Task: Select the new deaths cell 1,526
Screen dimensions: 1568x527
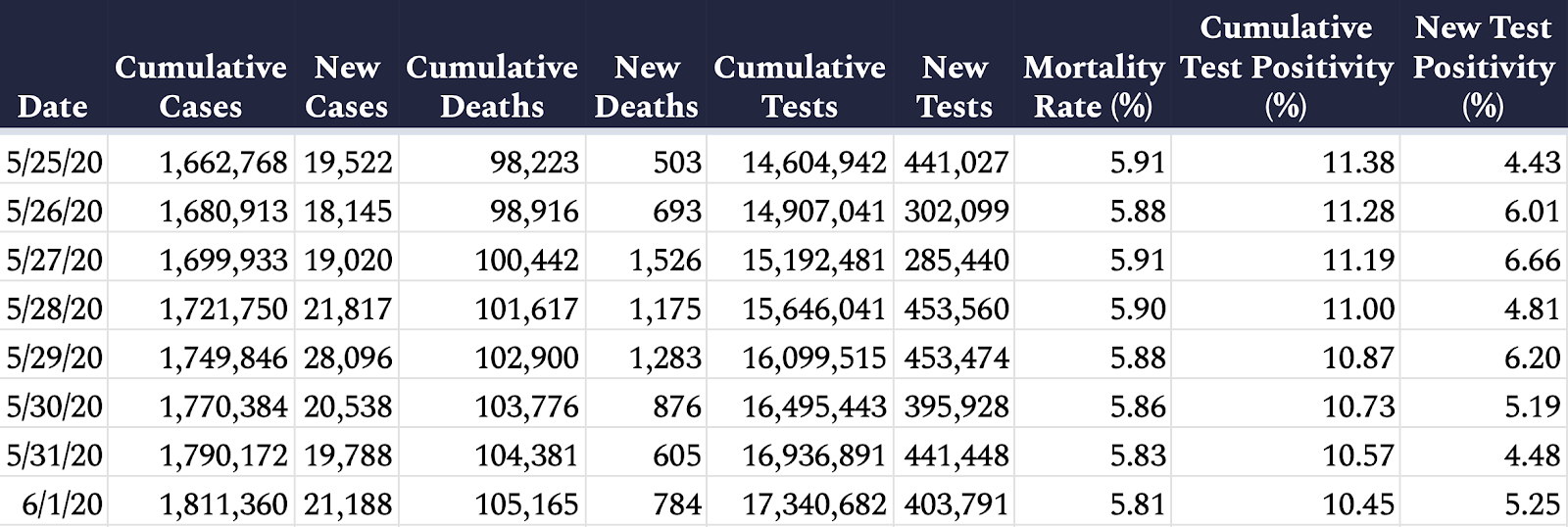Action: point(665,259)
